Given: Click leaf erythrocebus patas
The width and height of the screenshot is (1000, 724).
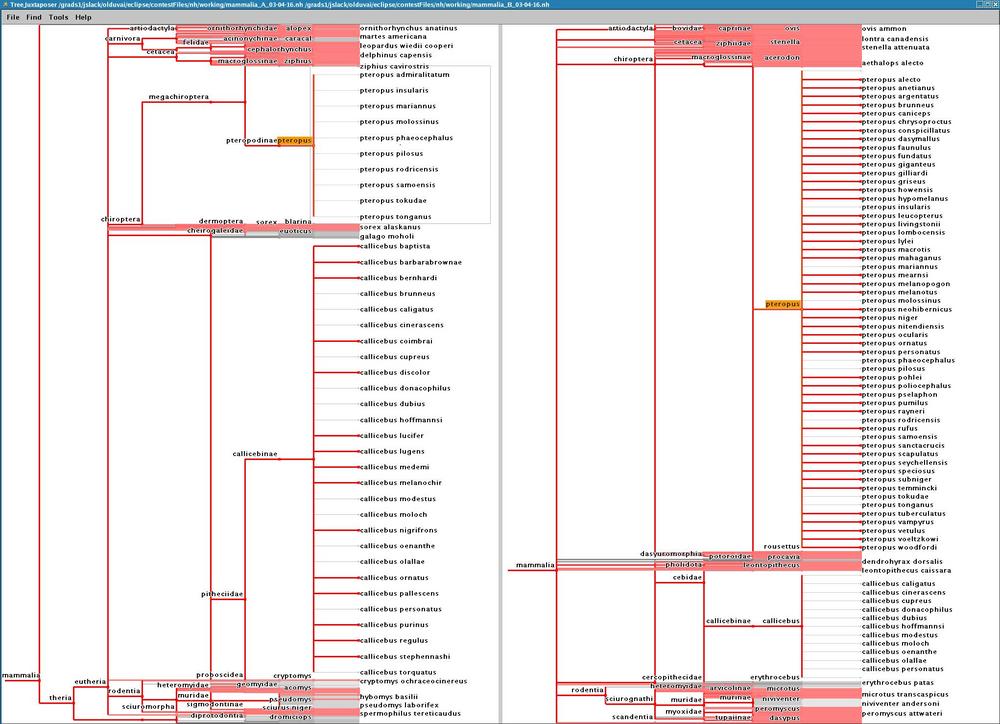Looking at the screenshot, I should tap(897, 683).
